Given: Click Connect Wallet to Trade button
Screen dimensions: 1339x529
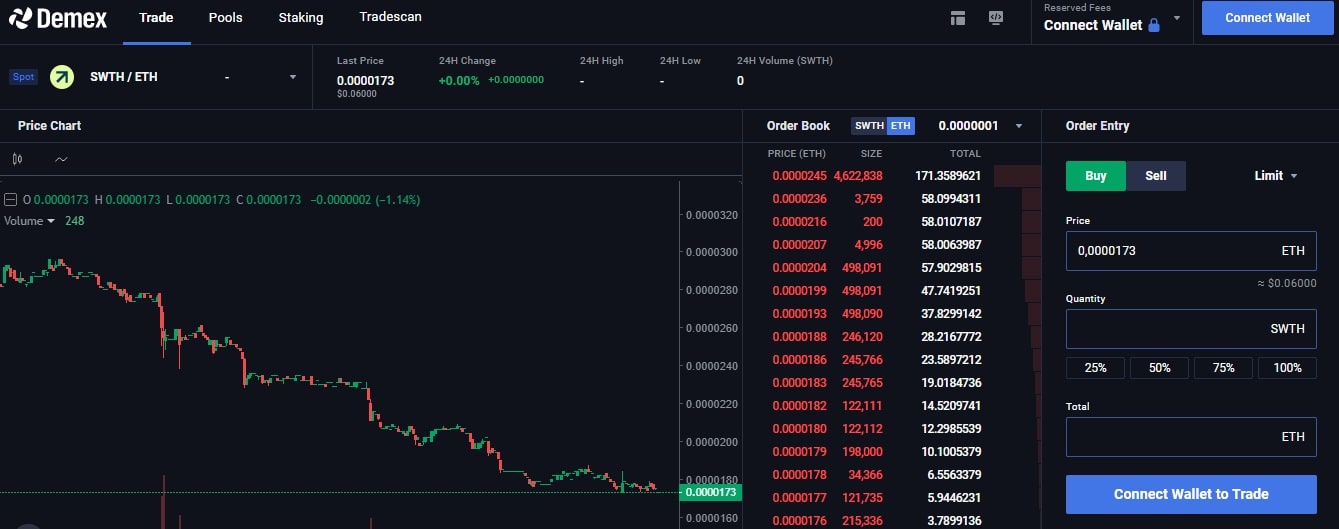Looking at the screenshot, I should [1191, 494].
